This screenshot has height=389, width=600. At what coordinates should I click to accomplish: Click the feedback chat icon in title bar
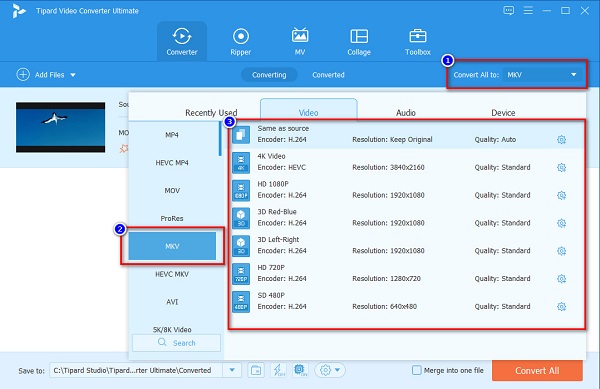coord(509,11)
